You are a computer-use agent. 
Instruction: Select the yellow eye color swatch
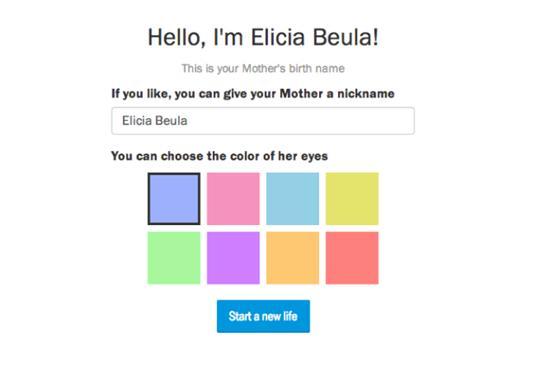coord(352,198)
